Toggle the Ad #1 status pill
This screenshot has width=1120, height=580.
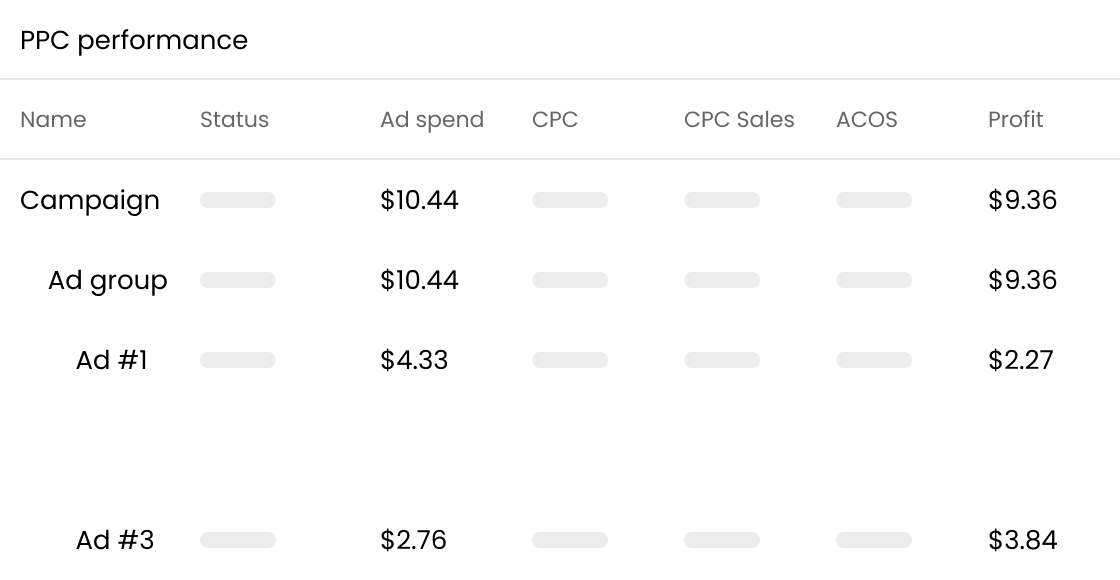[x=238, y=360]
